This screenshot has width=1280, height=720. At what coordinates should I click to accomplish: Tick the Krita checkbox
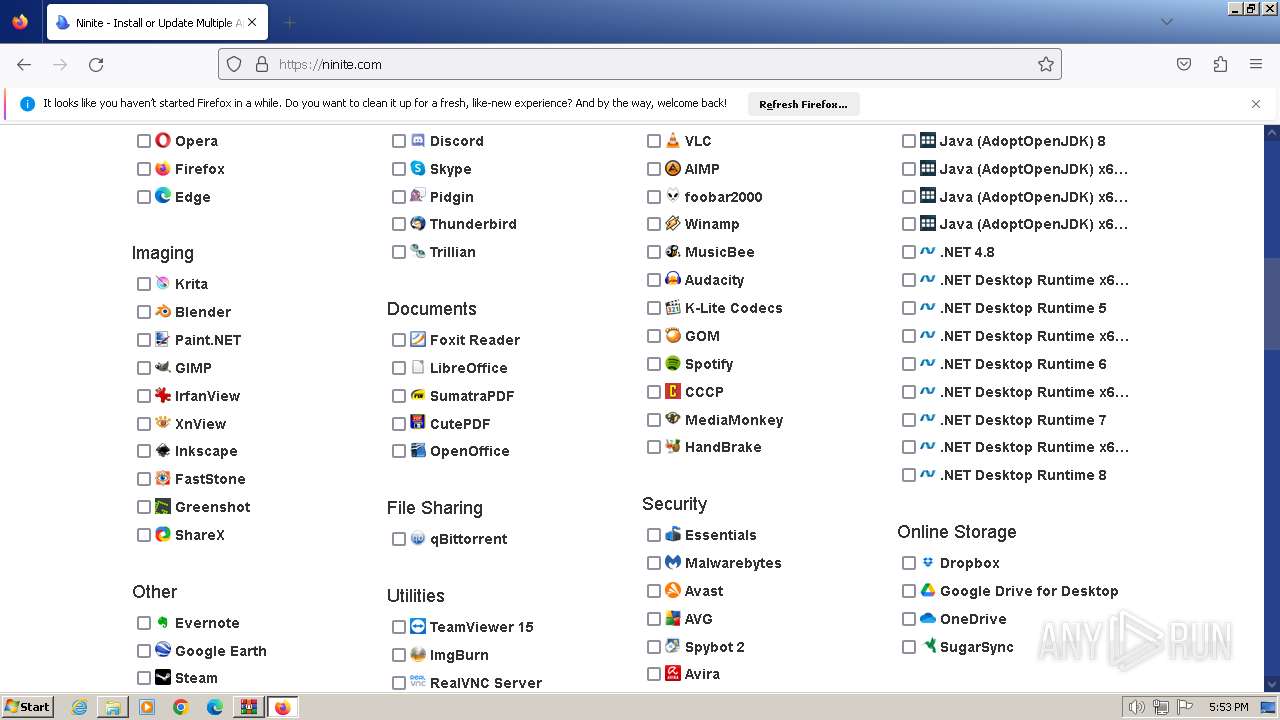(x=144, y=284)
